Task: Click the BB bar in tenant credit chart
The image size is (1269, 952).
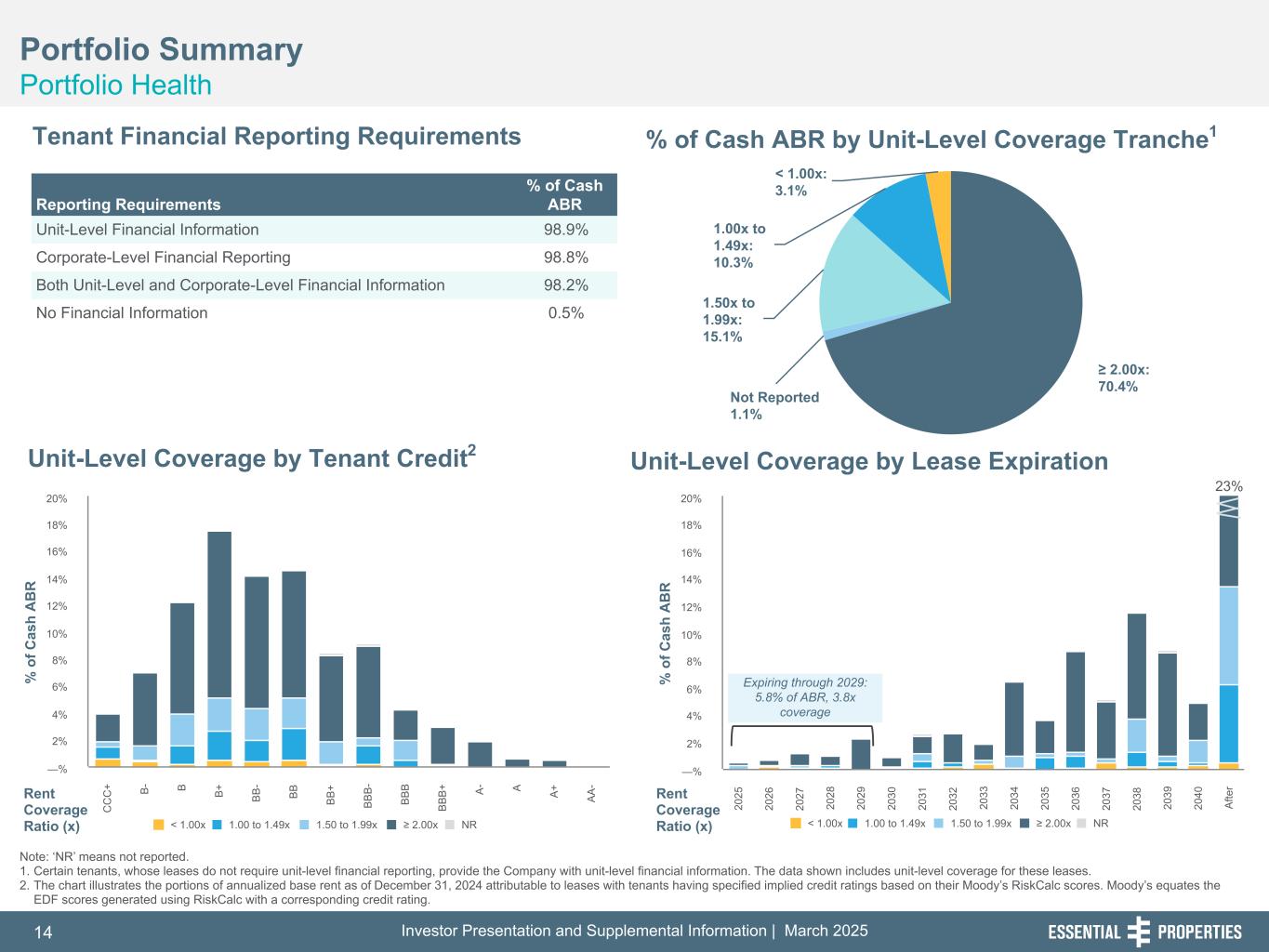Action: point(294,651)
